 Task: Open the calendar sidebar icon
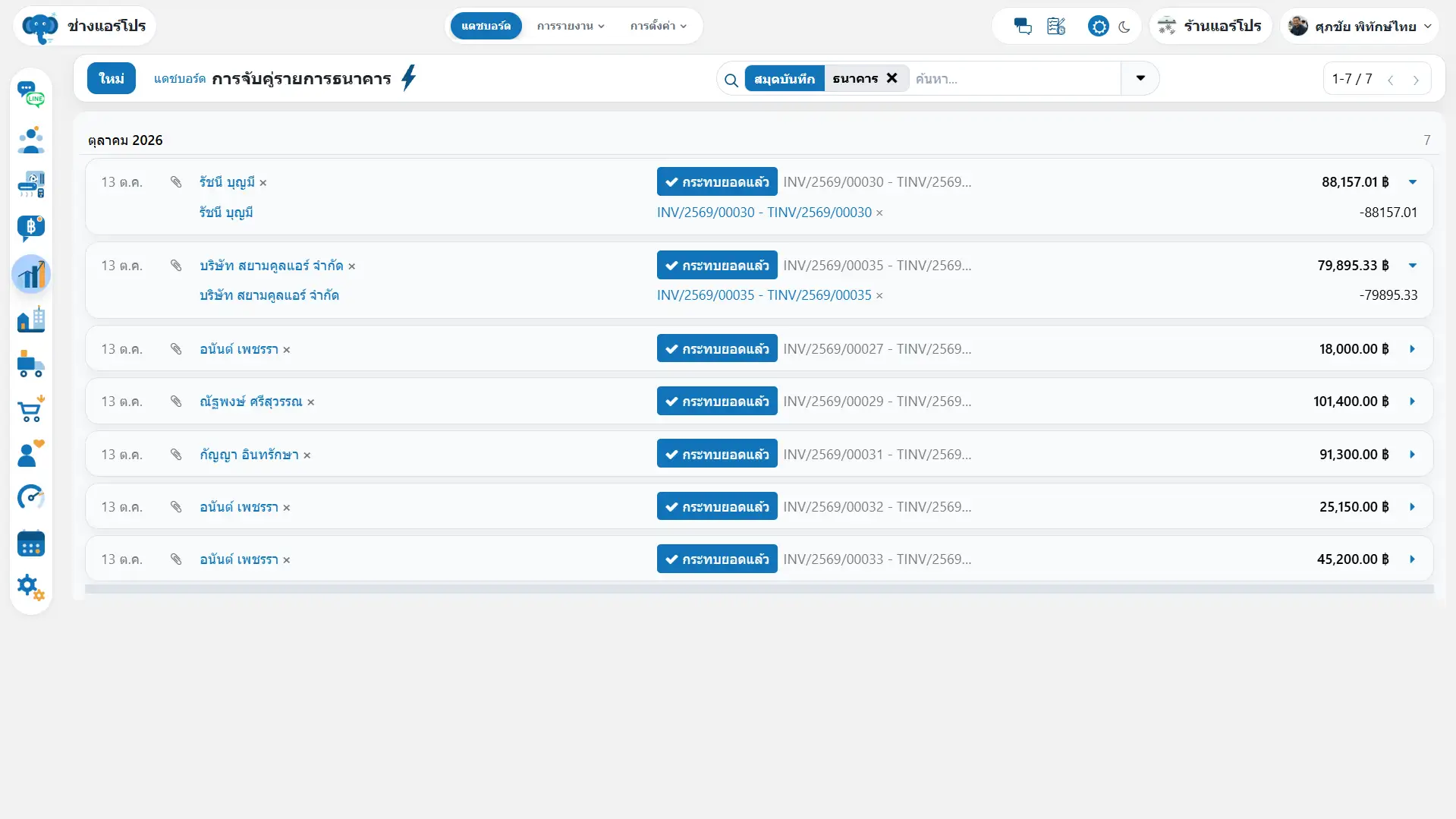tap(31, 543)
